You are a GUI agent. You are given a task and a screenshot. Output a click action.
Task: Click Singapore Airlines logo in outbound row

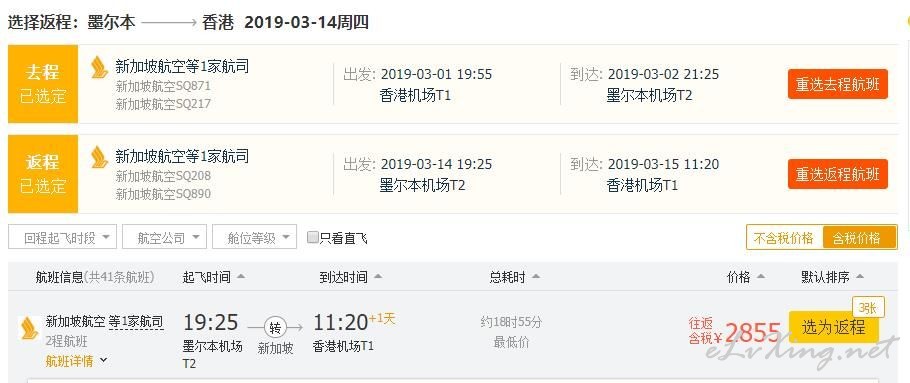(x=99, y=68)
